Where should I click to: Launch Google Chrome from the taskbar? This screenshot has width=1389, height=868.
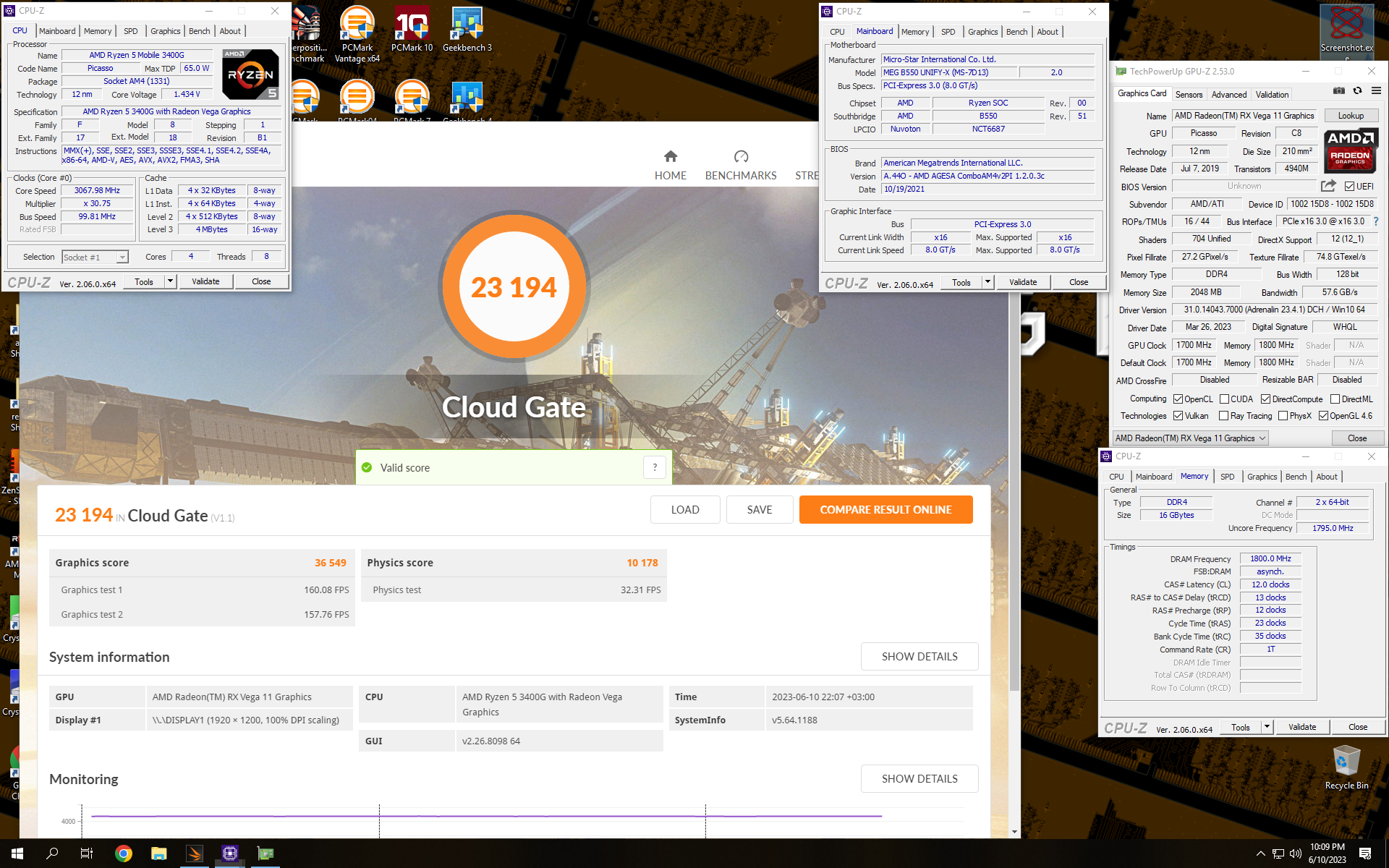pyautogui.click(x=124, y=854)
